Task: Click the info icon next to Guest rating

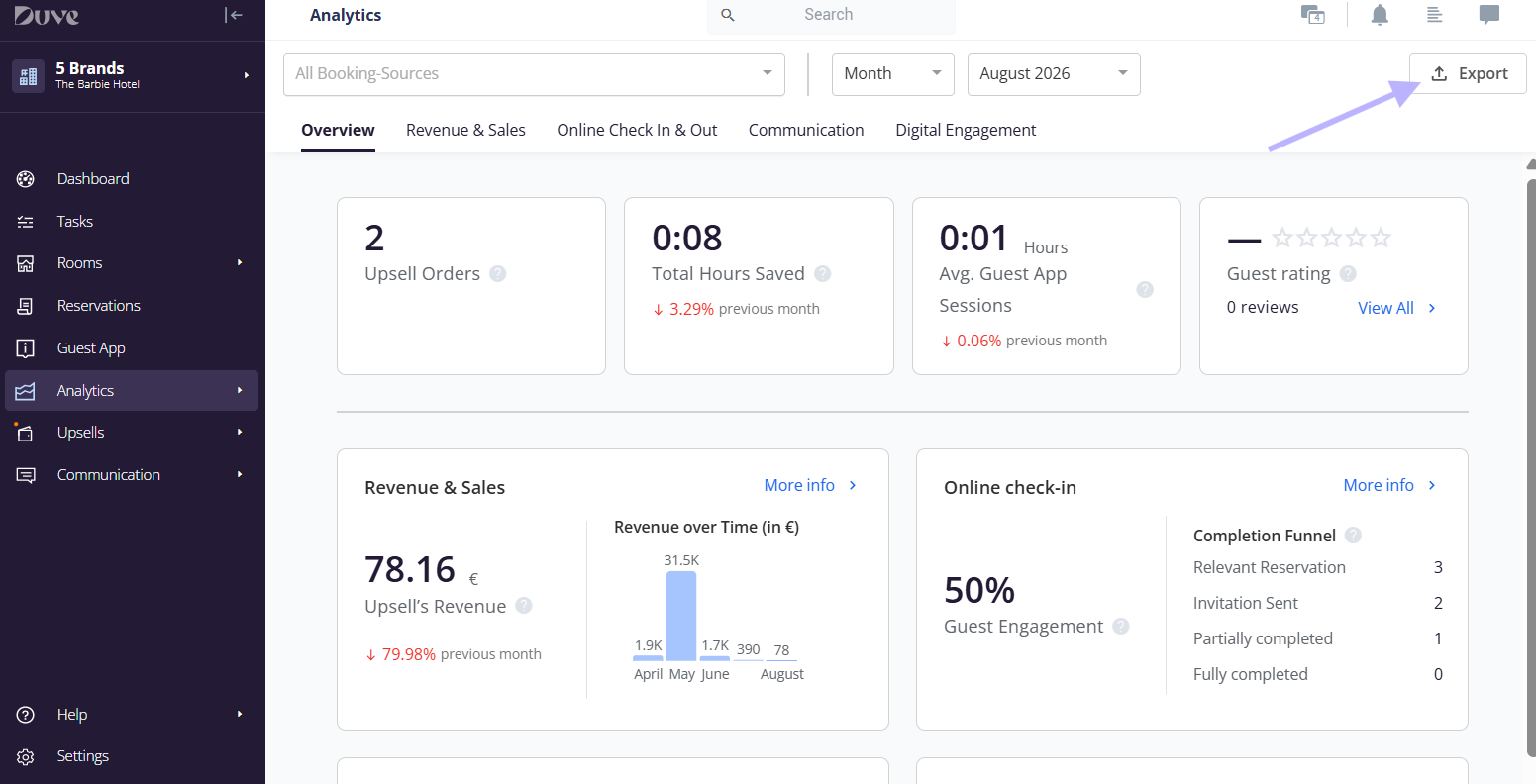Action: 1348,274
